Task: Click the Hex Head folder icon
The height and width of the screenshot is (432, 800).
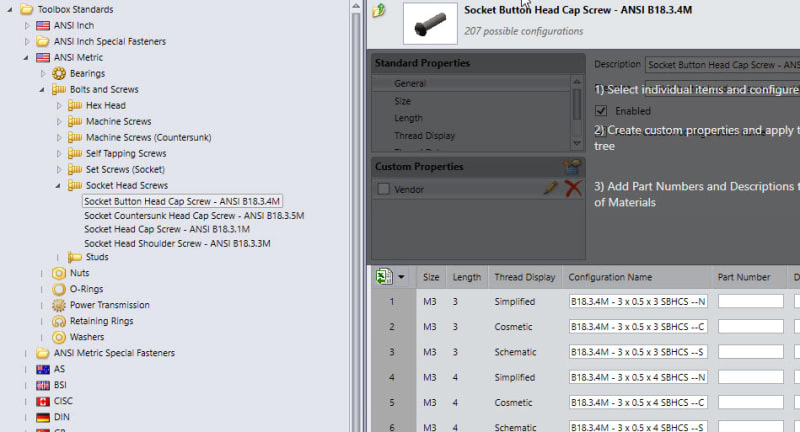Action: click(x=74, y=106)
